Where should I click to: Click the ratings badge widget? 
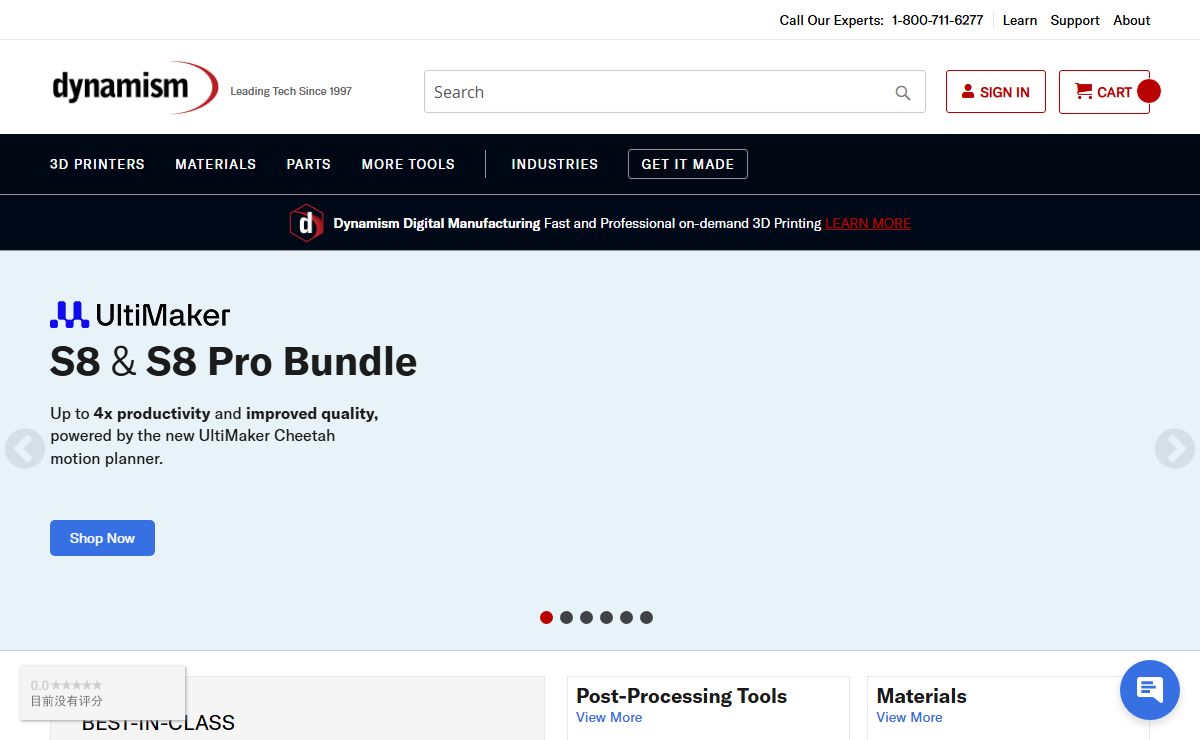tap(102, 692)
